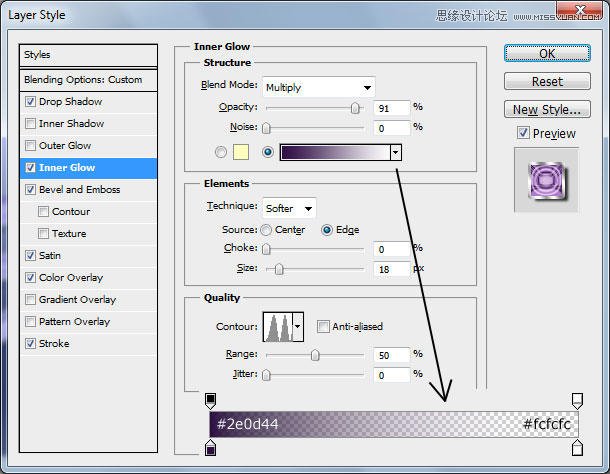
Task: Open the contour picker dropdown arrow
Action: (x=298, y=327)
